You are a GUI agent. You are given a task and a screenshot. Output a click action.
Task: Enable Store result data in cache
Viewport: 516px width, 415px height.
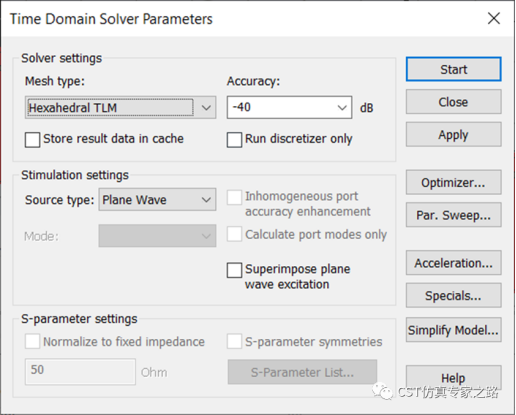click(x=32, y=139)
